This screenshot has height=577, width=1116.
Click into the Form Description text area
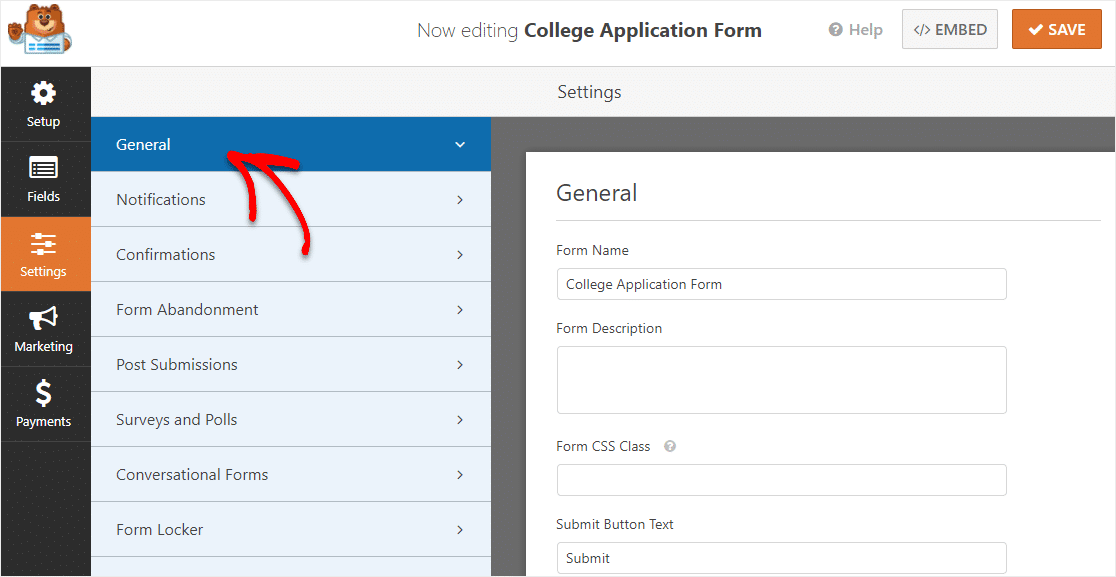(x=781, y=380)
